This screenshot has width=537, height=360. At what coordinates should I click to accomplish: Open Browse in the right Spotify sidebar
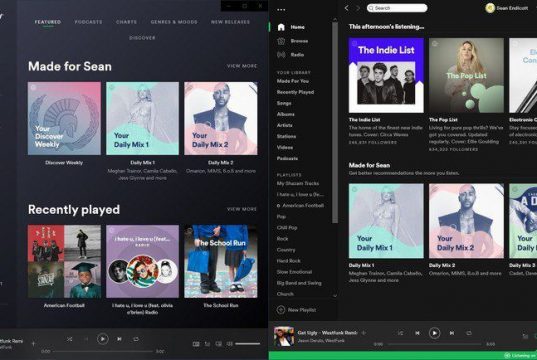(x=293, y=41)
